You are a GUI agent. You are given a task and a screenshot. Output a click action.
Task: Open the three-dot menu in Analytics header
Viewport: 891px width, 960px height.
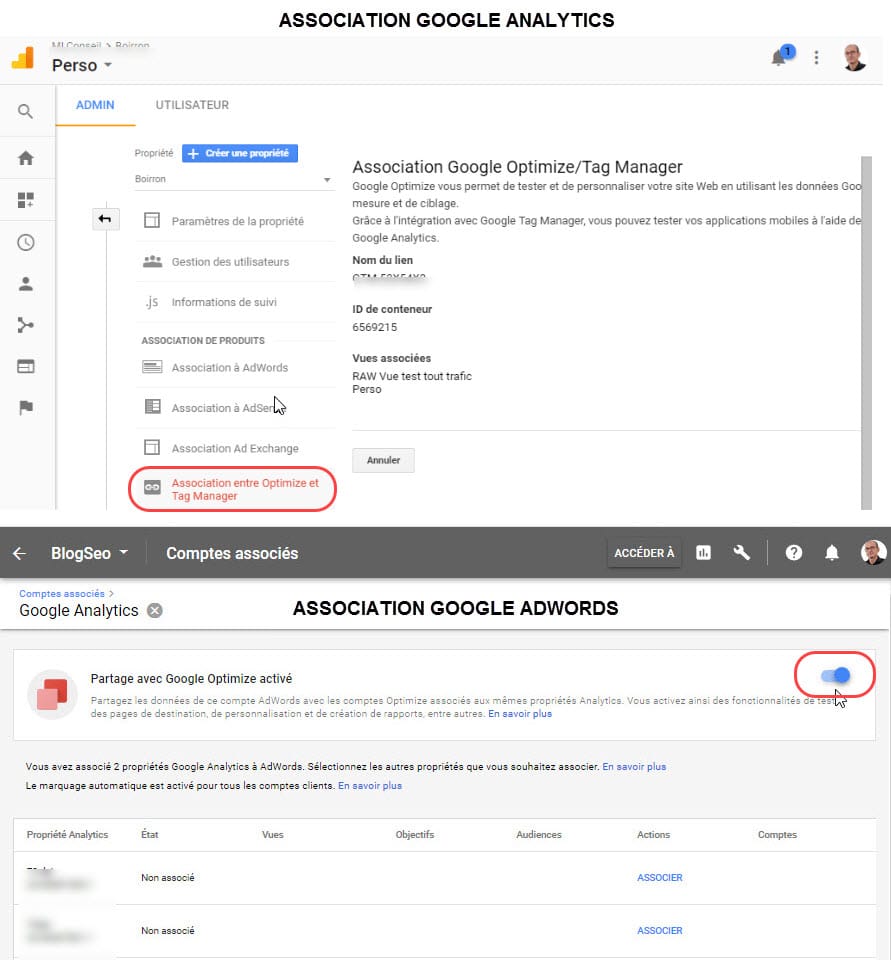click(816, 58)
